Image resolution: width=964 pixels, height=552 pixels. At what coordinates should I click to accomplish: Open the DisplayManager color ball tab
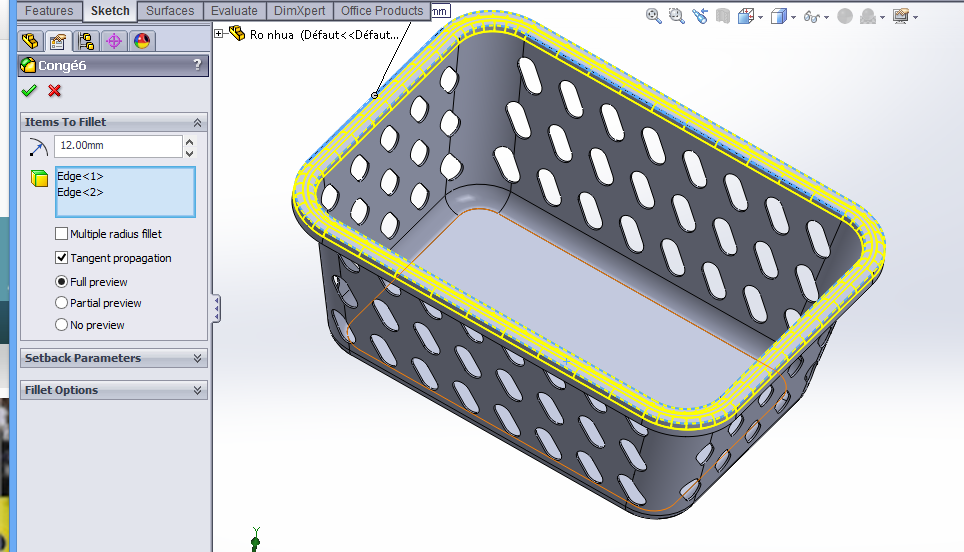tap(141, 41)
